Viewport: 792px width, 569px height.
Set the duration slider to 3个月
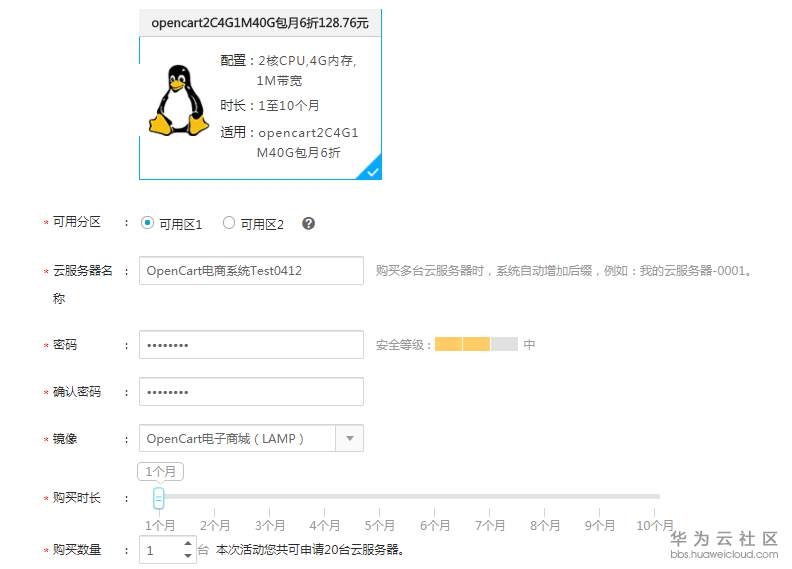click(270, 525)
